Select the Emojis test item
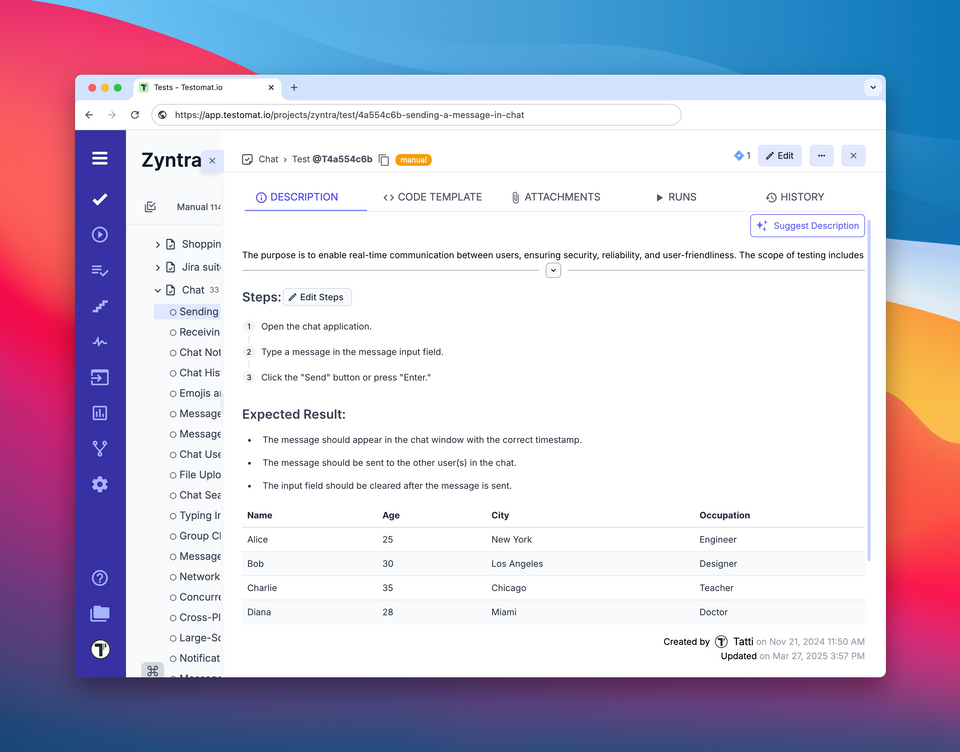The width and height of the screenshot is (960, 752). point(195,393)
